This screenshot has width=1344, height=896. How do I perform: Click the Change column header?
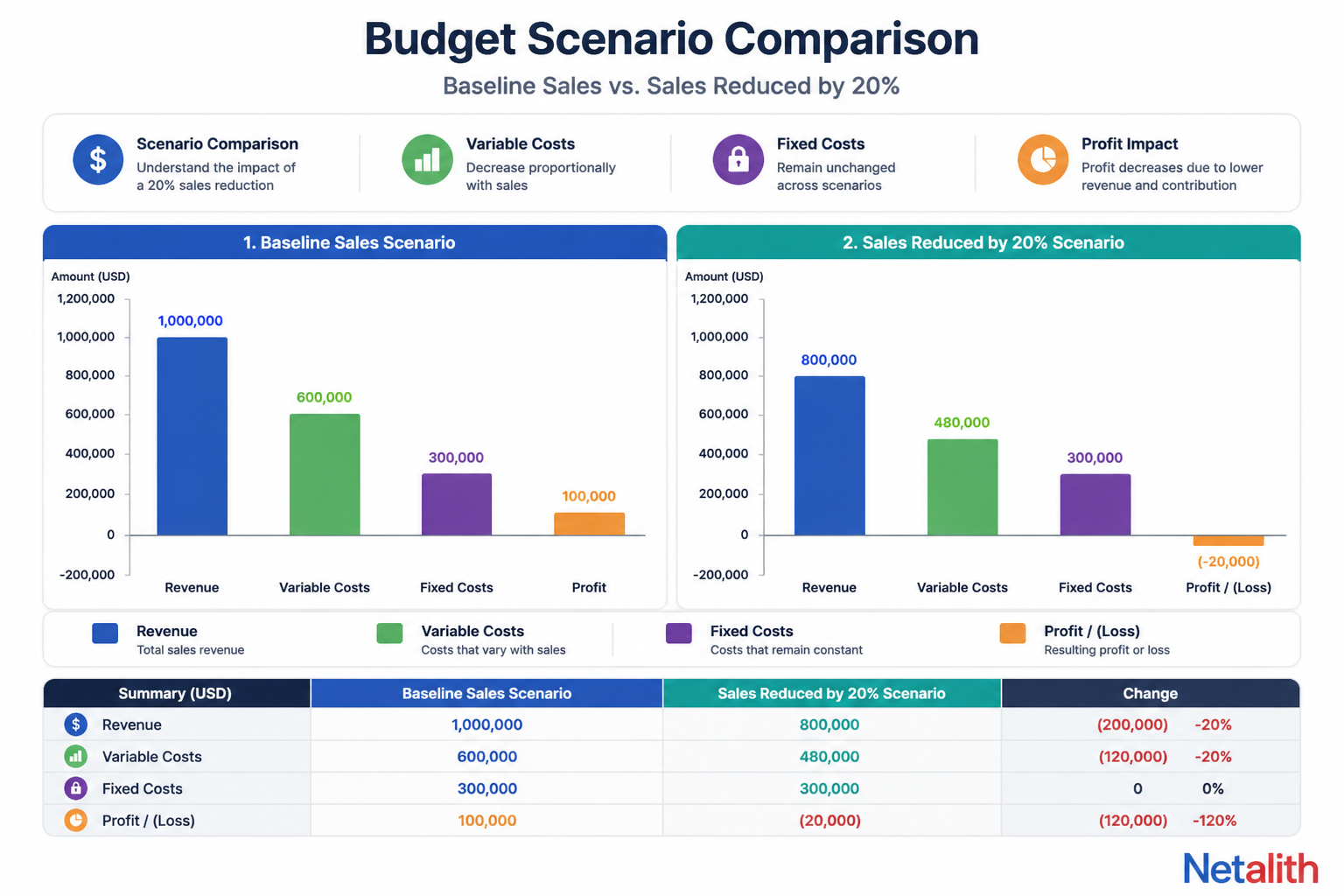(1151, 693)
